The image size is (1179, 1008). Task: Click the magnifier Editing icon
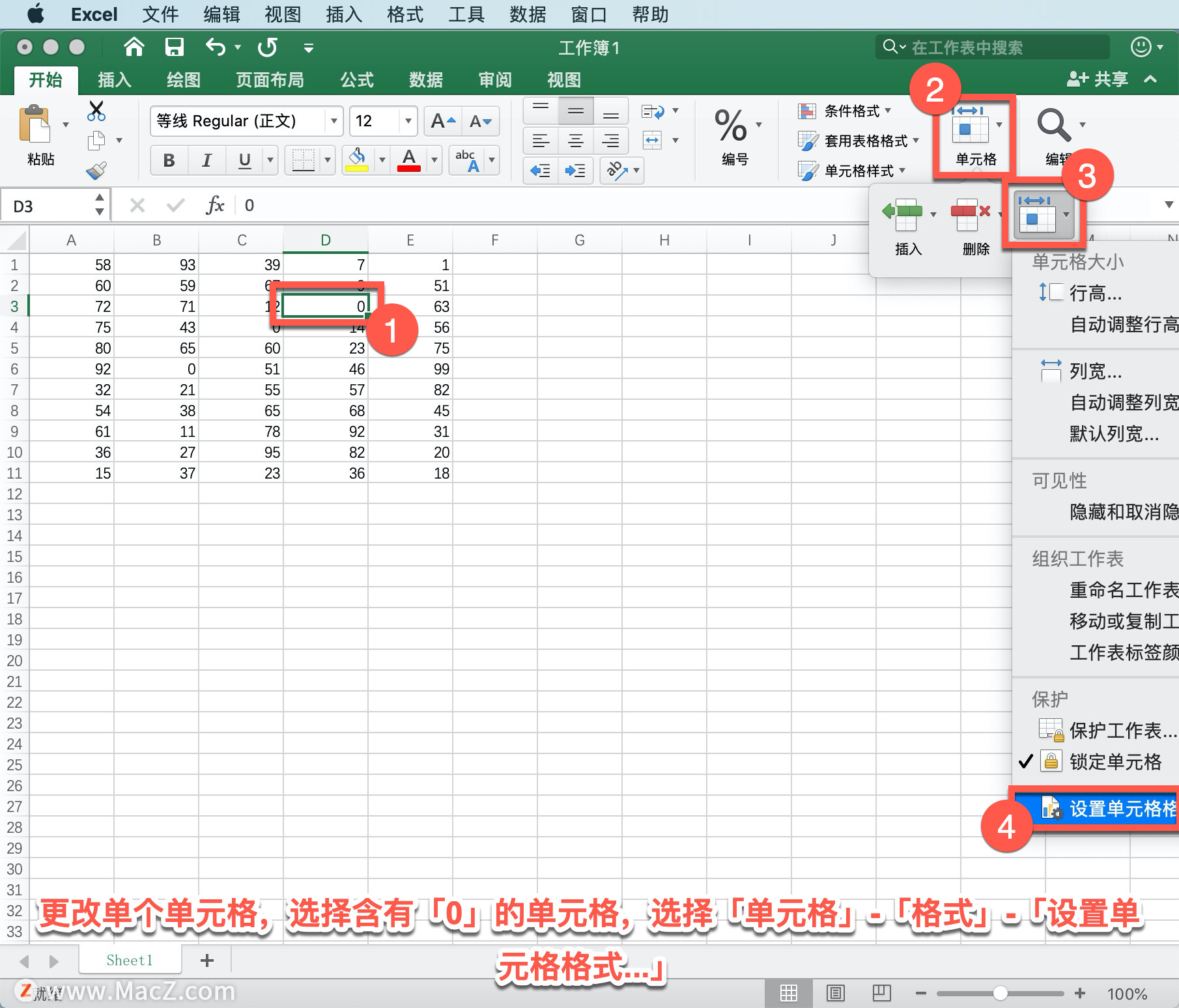point(1053,125)
